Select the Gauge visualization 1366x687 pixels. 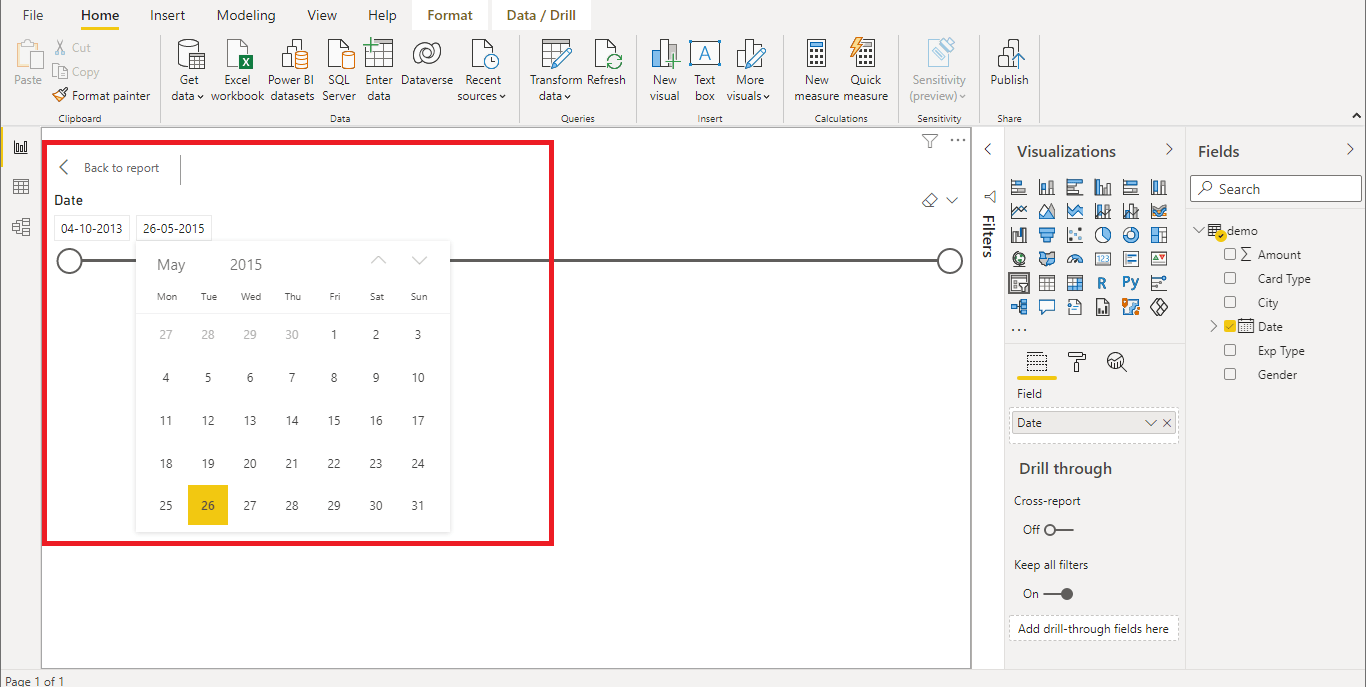(x=1074, y=258)
